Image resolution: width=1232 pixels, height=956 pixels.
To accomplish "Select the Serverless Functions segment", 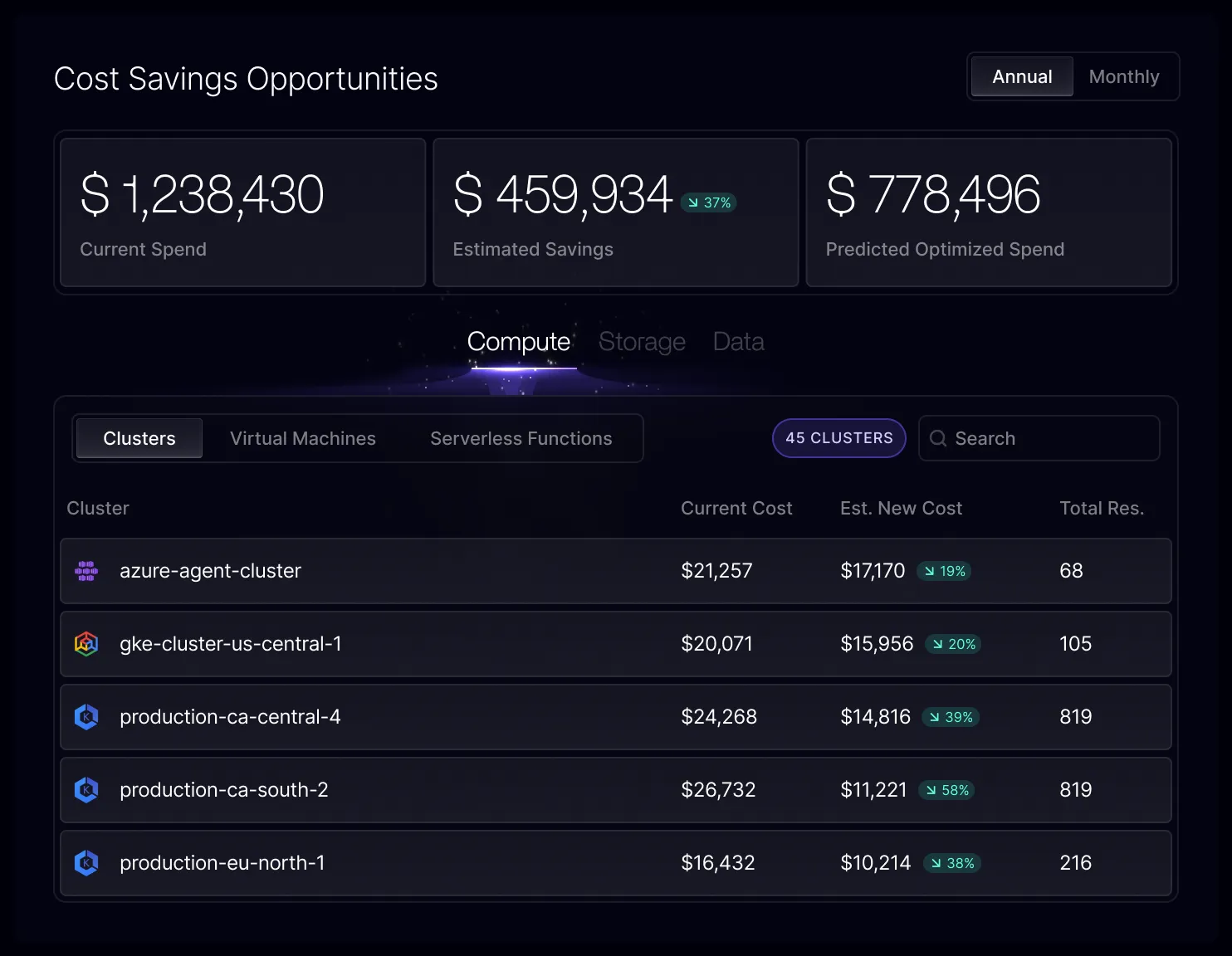I will 521,438.
